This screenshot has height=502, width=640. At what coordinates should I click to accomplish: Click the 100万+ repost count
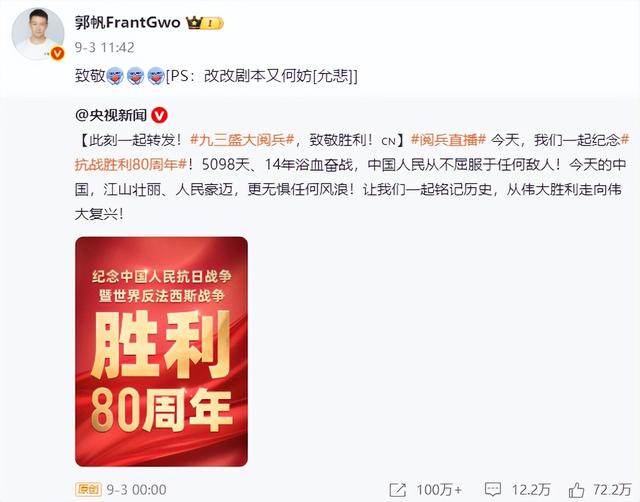click(x=439, y=490)
